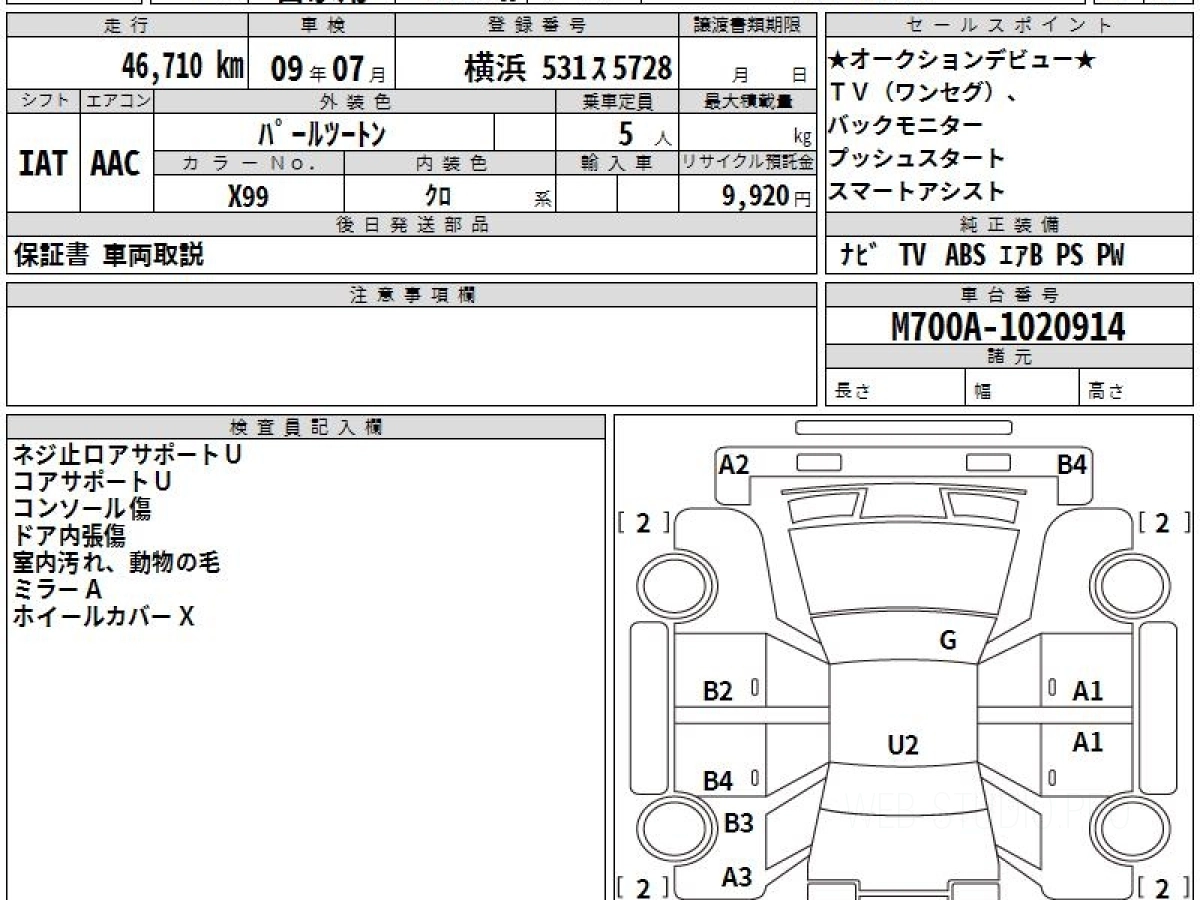Screen dimensions: 1200x900
Task: Click the empty 注意事項 notes field
Action: pos(412,356)
